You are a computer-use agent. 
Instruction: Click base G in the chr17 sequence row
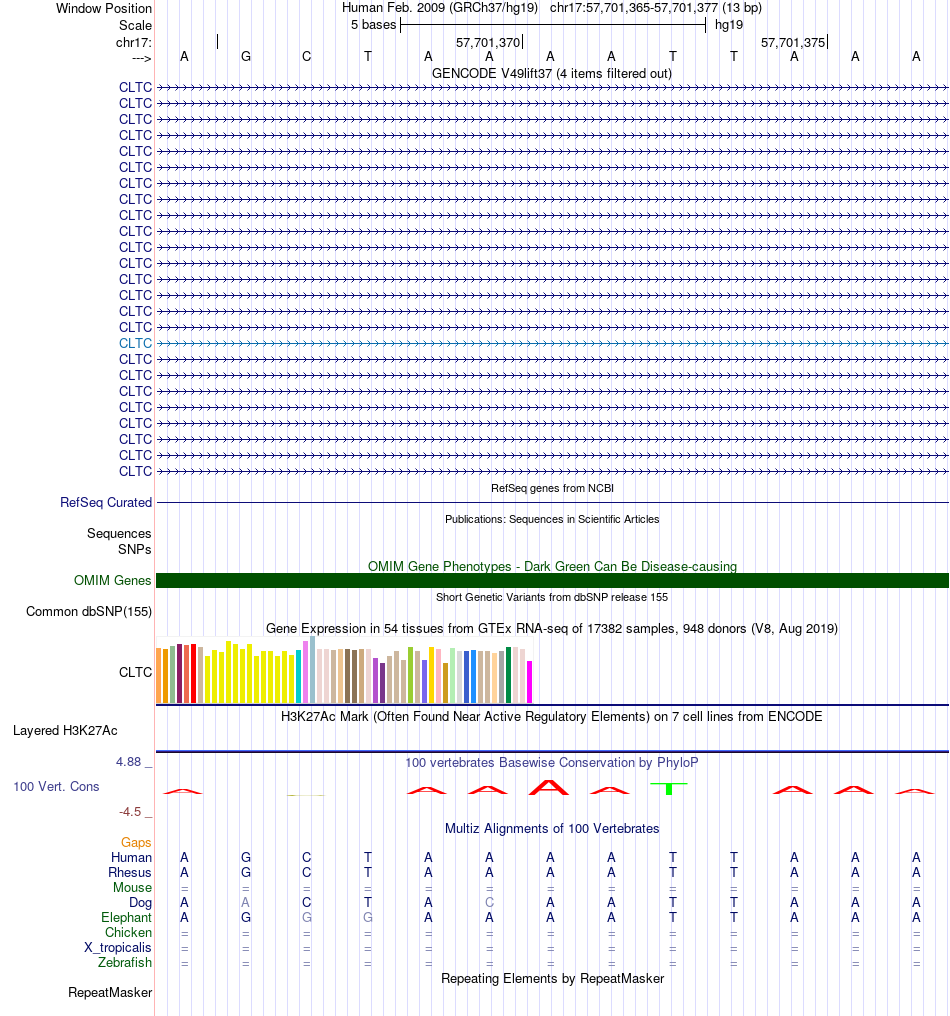(246, 57)
